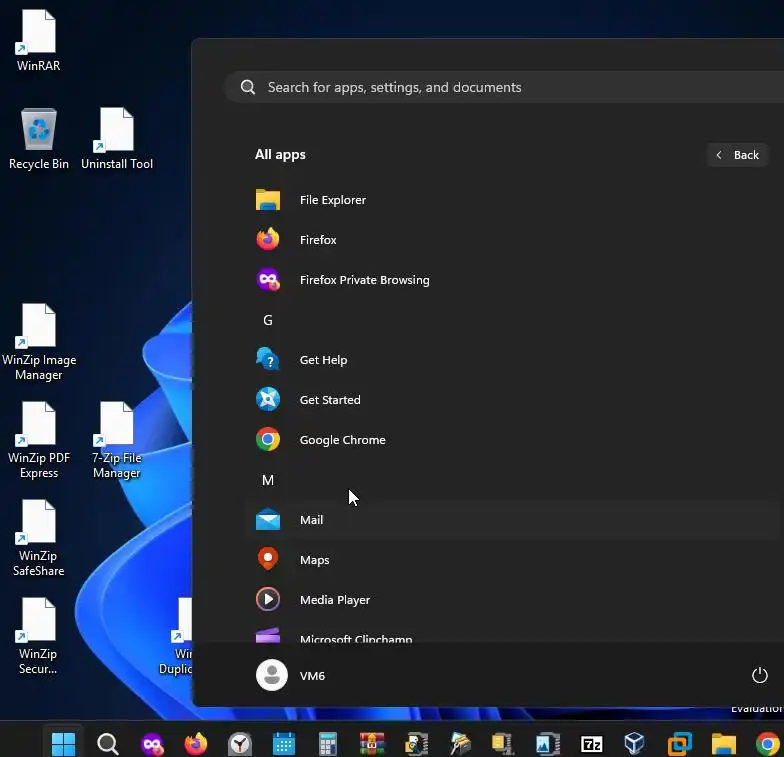The image size is (784, 757).
Task: Open the Mail app
Action: pyautogui.click(x=514, y=520)
